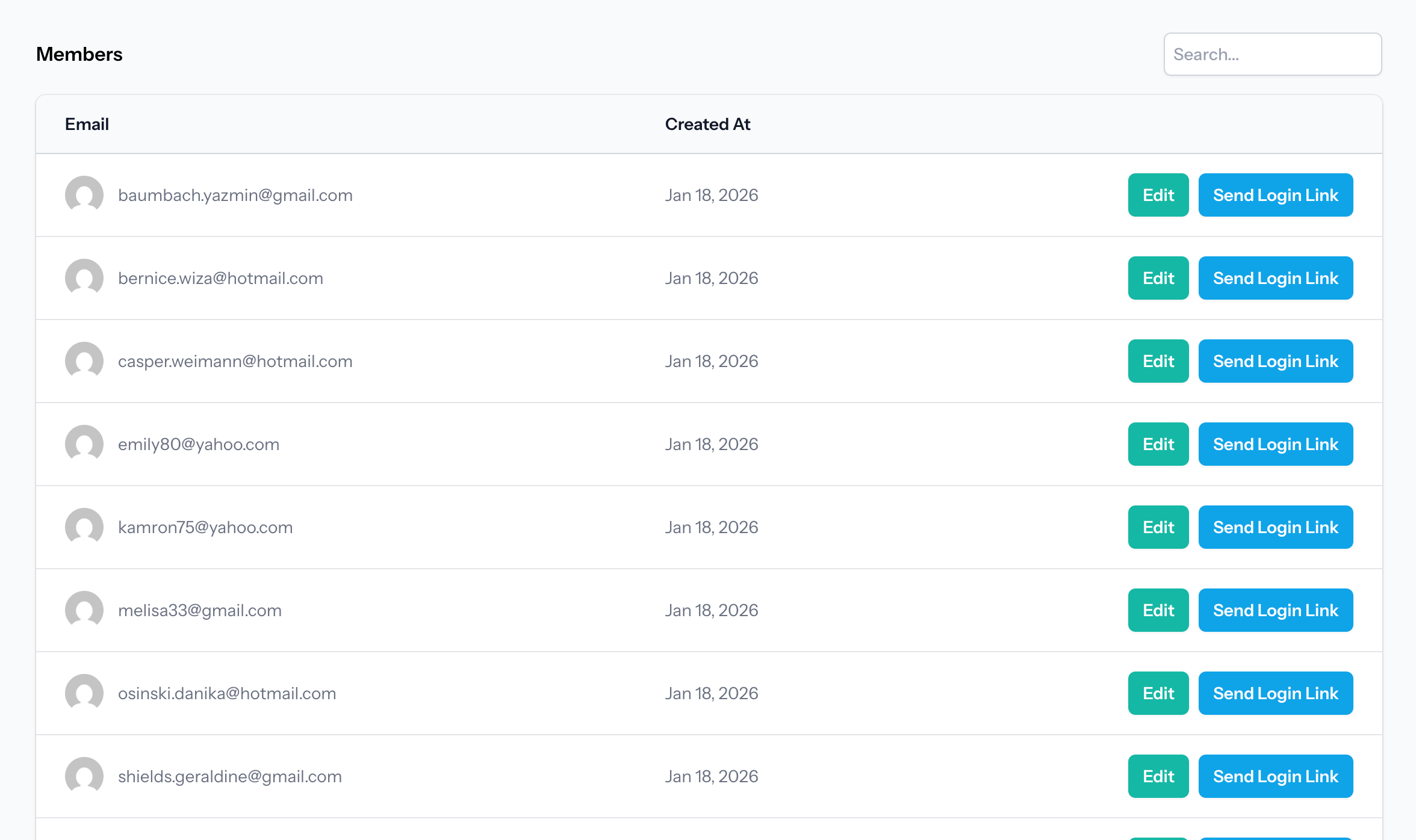Edit the member casper.weimann@hotmail.com
The height and width of the screenshot is (840, 1416).
pos(1158,361)
